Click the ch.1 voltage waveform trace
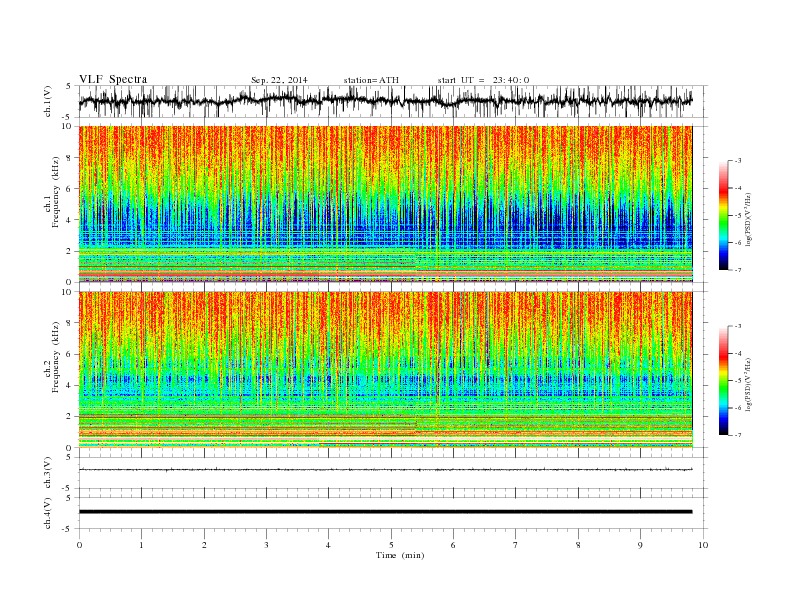The image size is (792, 612). 385,101
